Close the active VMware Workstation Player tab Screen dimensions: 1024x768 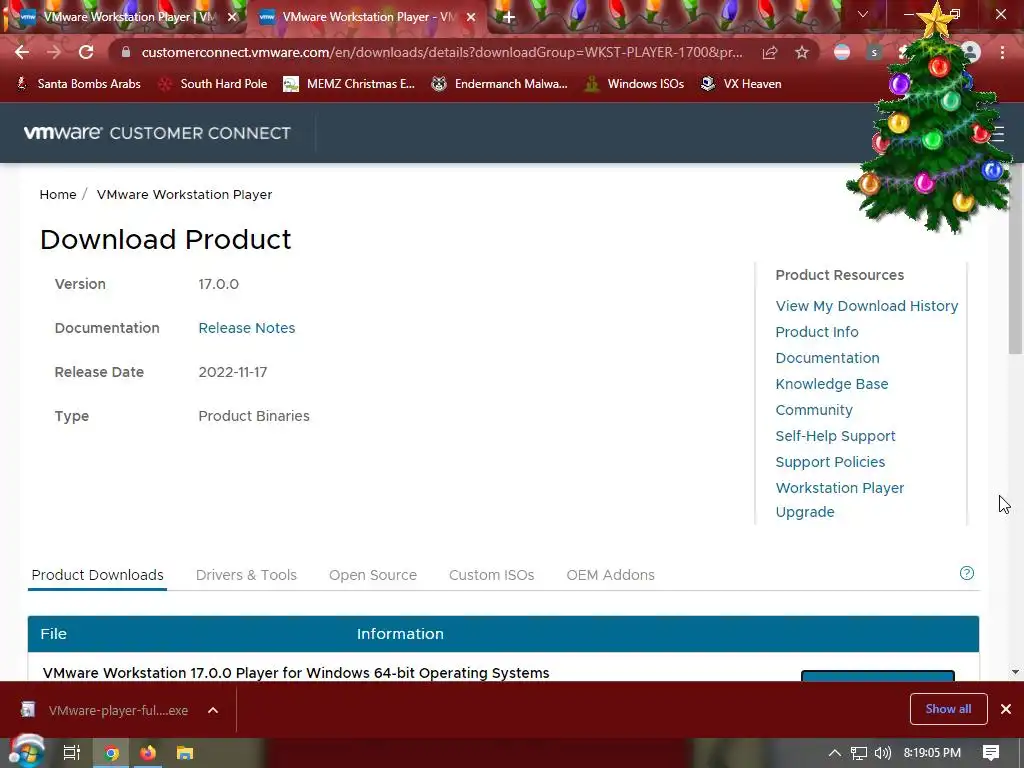[x=471, y=17]
